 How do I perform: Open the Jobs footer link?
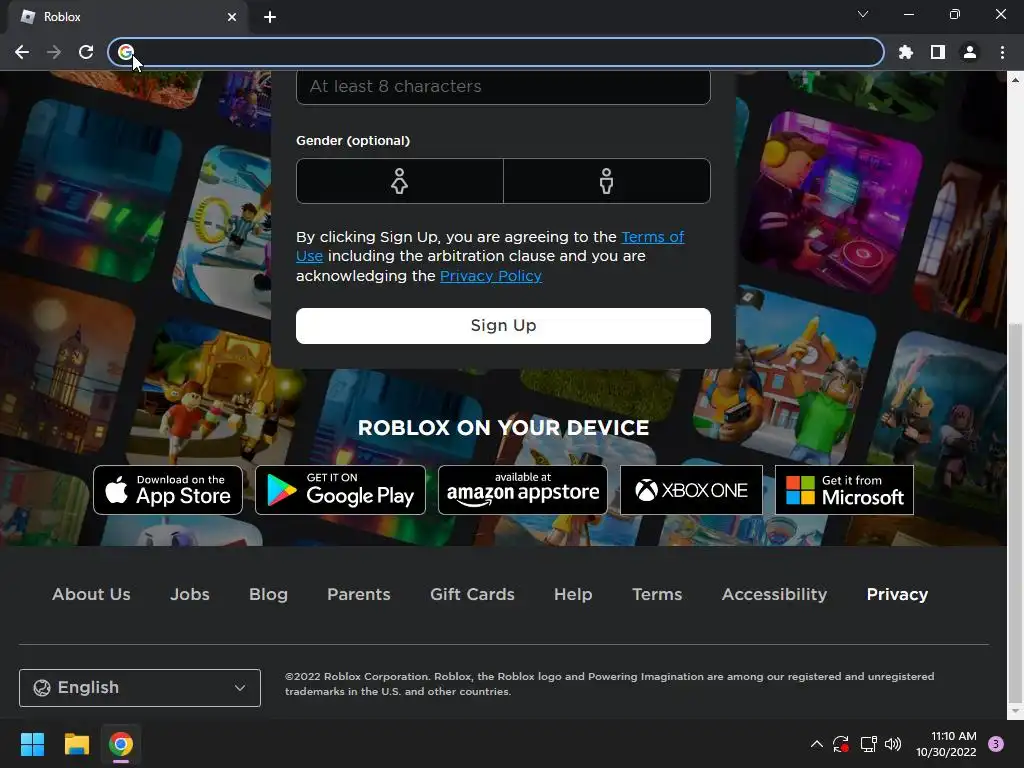(190, 594)
